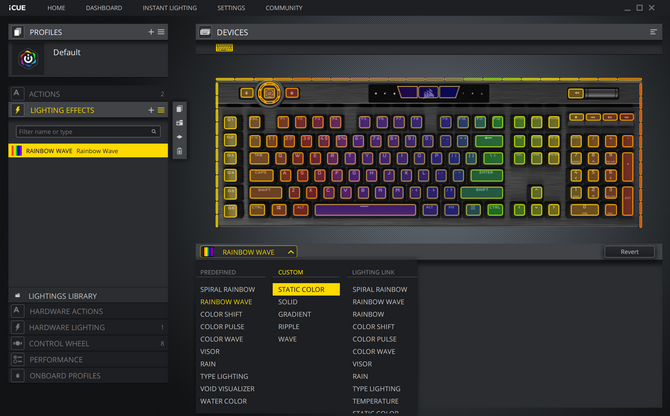Image resolution: width=670 pixels, height=416 pixels.
Task: Open the Hardware Lighting section
Action: point(88,328)
